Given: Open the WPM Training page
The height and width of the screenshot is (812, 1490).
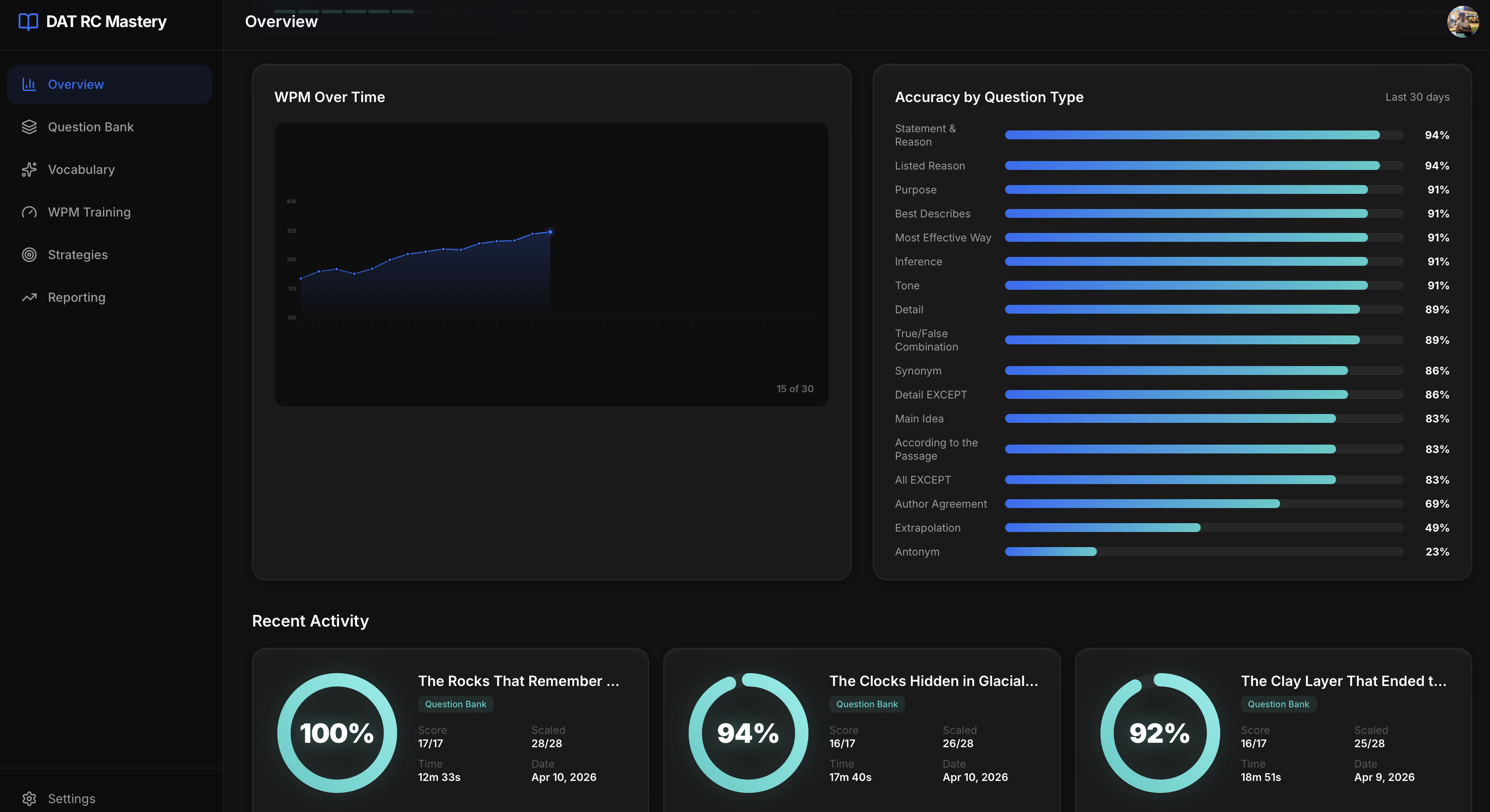Looking at the screenshot, I should (x=89, y=212).
